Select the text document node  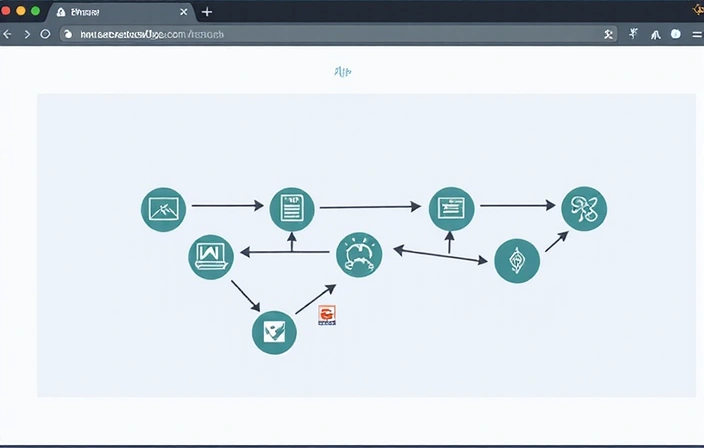pyautogui.click(x=292, y=208)
